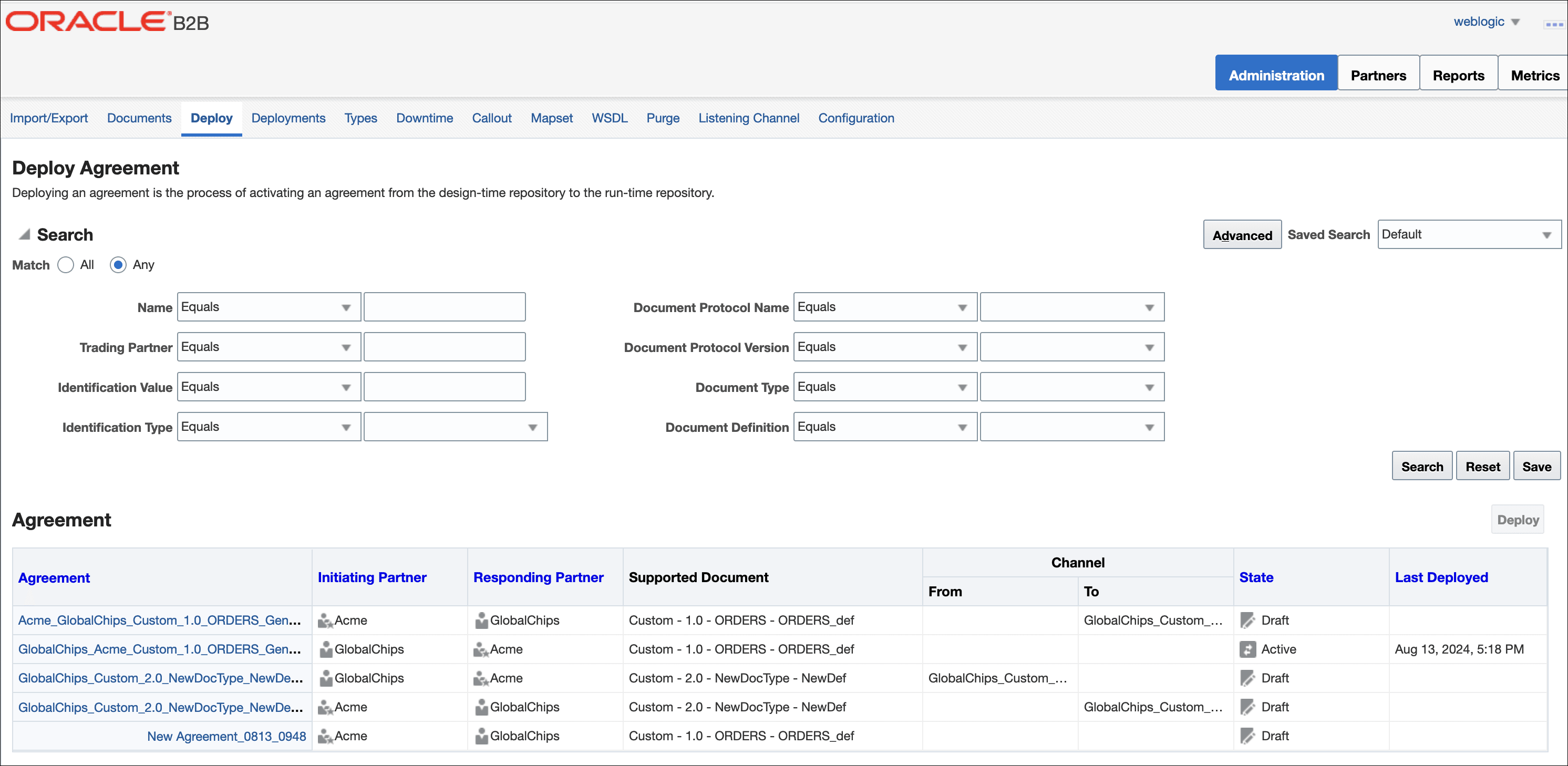Click the Search button
This screenshot has width=1568, height=766.
pos(1422,466)
